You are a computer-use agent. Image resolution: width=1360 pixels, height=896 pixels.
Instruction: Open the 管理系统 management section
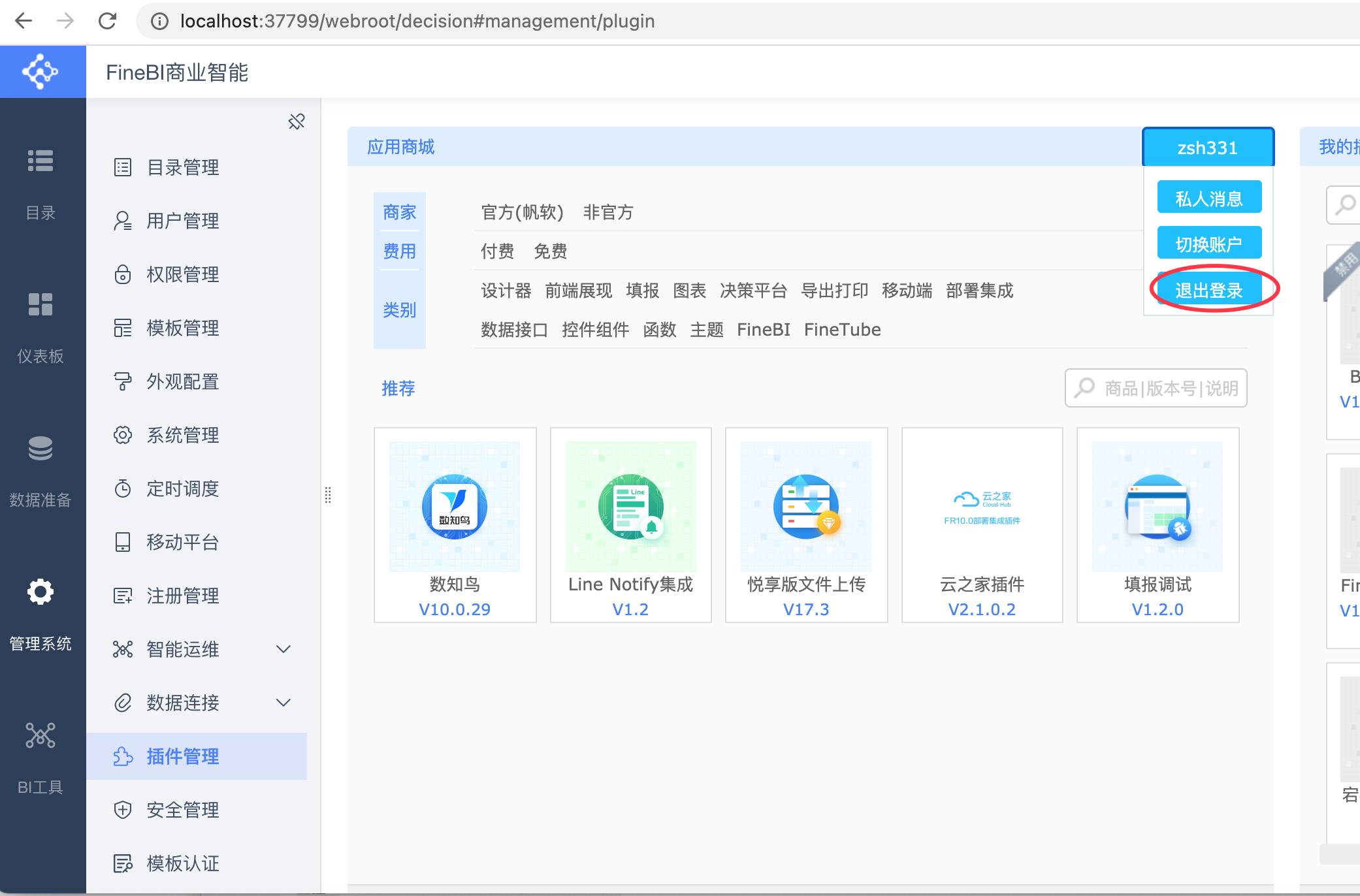click(x=40, y=615)
